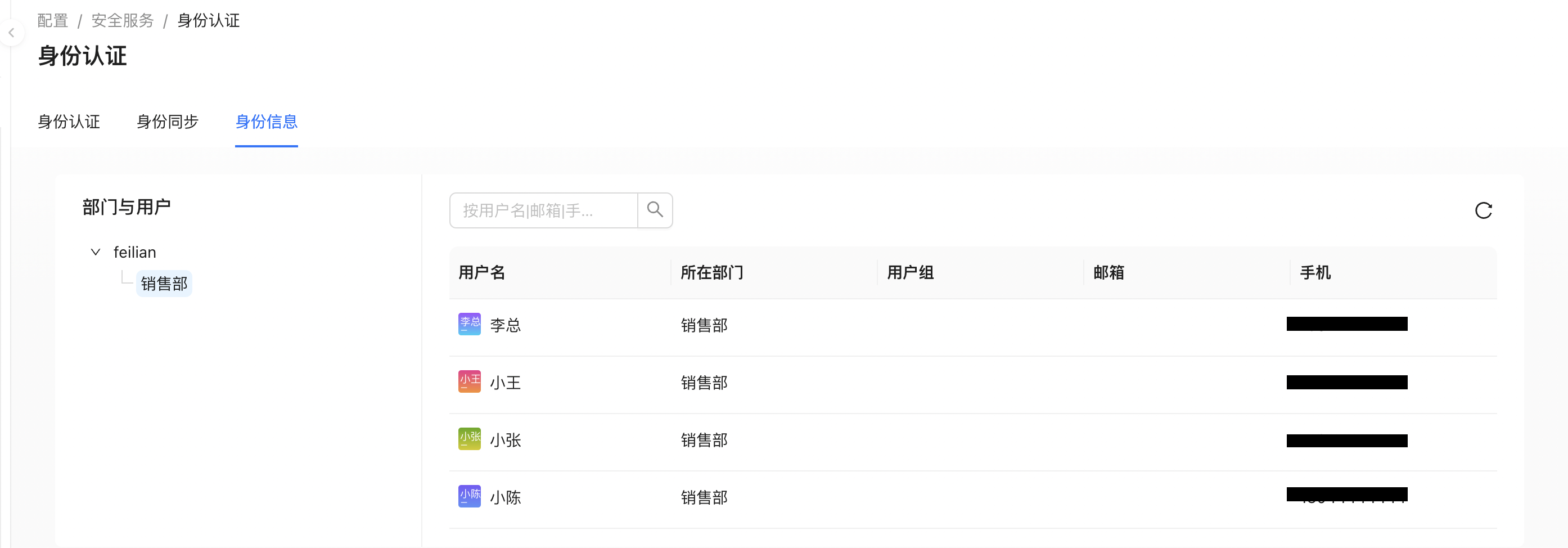Click the search magnifier icon

(655, 210)
